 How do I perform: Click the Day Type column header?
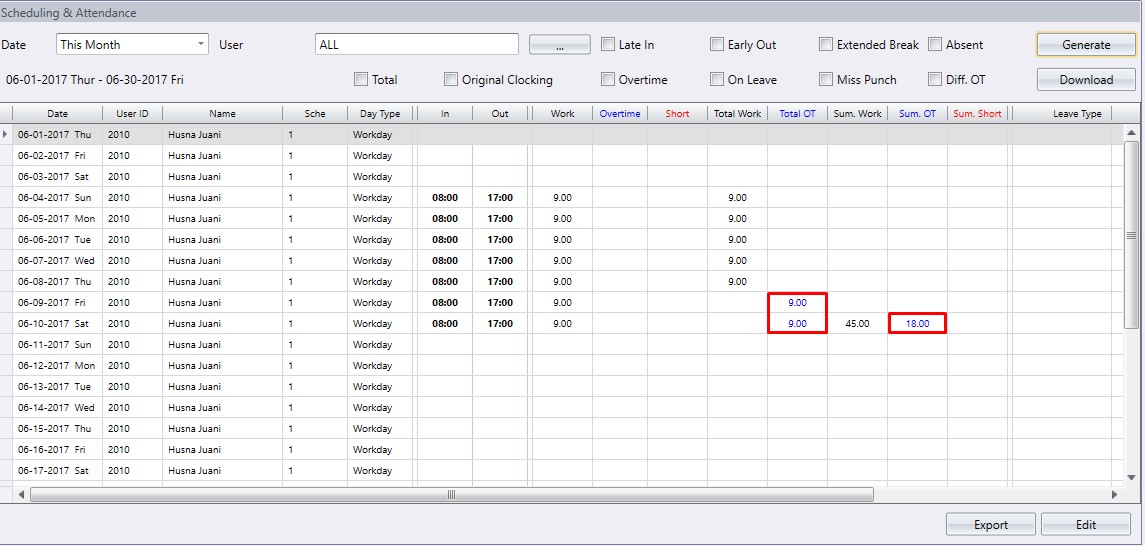click(x=380, y=114)
